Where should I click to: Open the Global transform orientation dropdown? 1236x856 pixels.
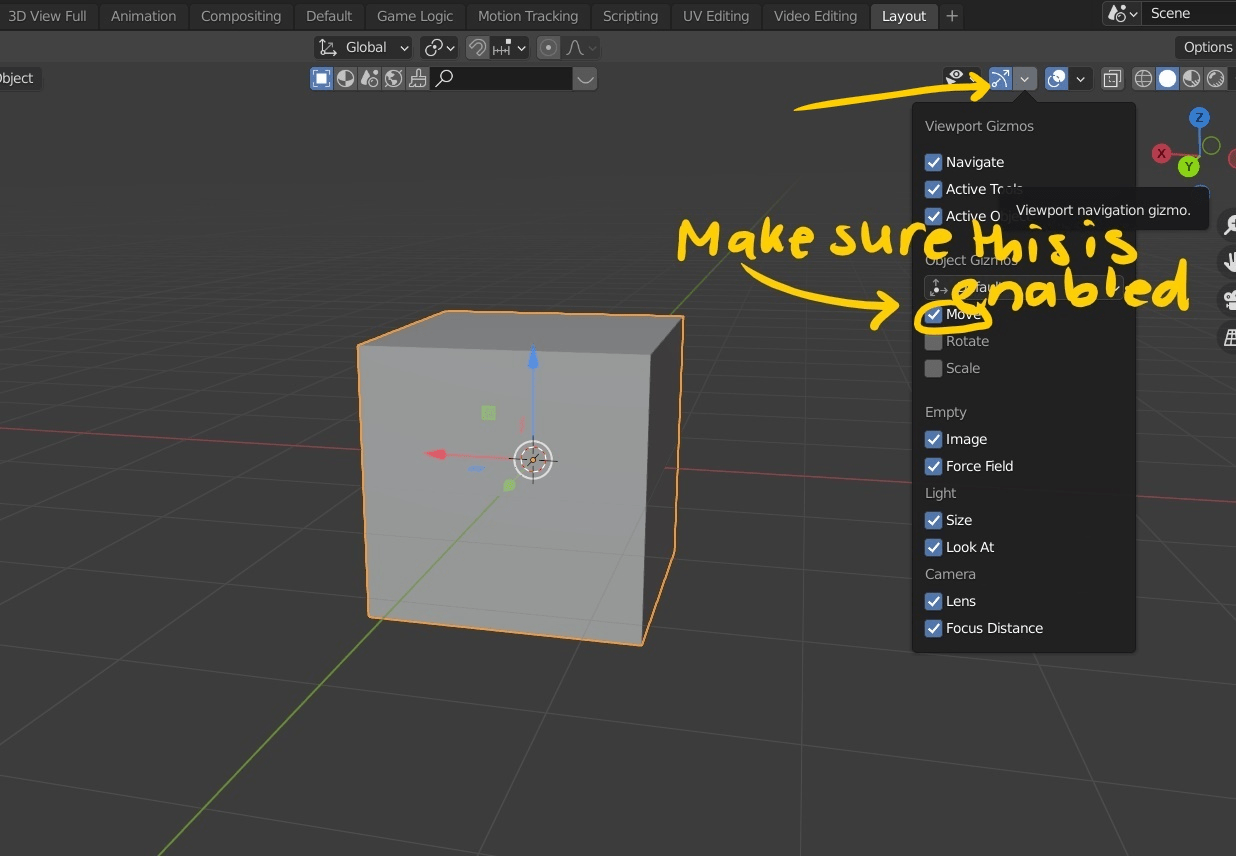[x=363, y=47]
